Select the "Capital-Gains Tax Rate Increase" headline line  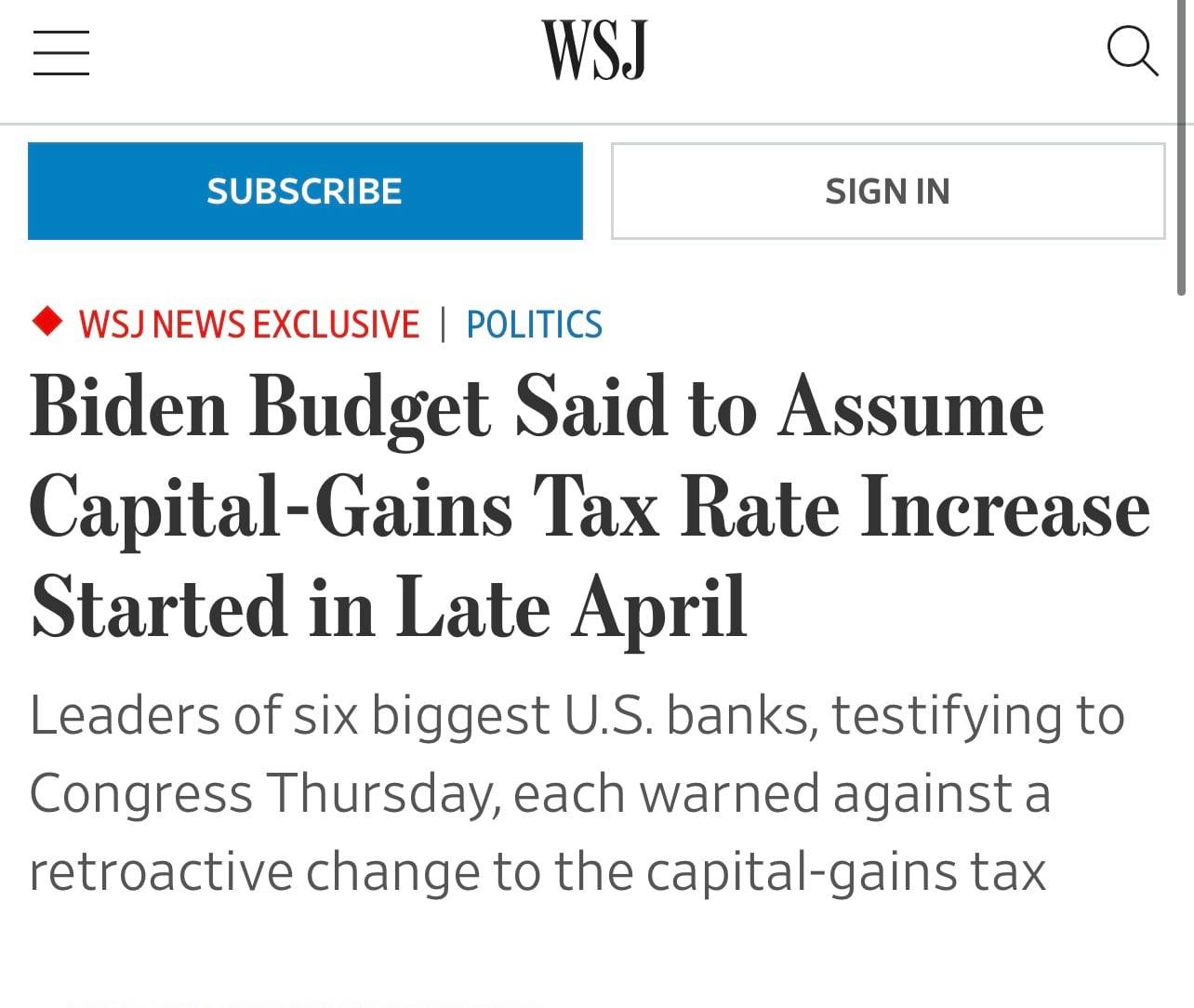tap(590, 509)
